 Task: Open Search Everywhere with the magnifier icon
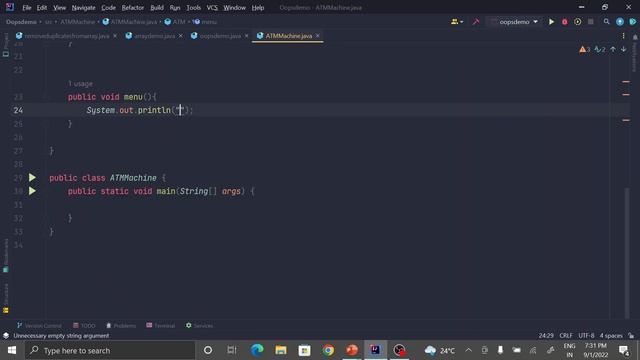click(x=607, y=22)
